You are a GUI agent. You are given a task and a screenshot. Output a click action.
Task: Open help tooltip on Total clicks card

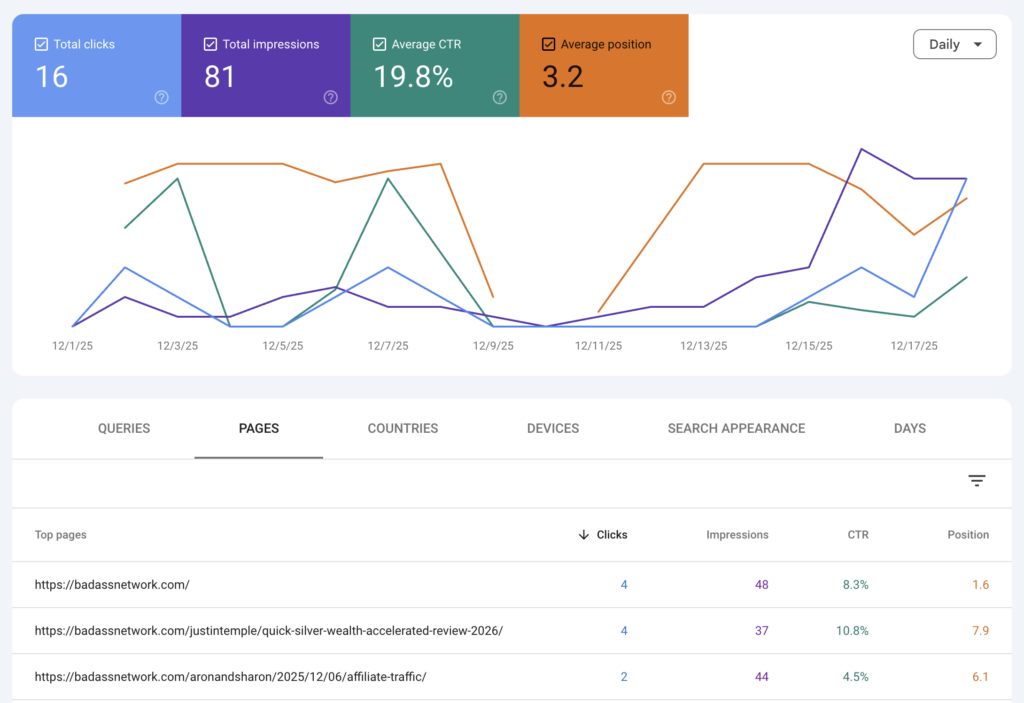[161, 97]
